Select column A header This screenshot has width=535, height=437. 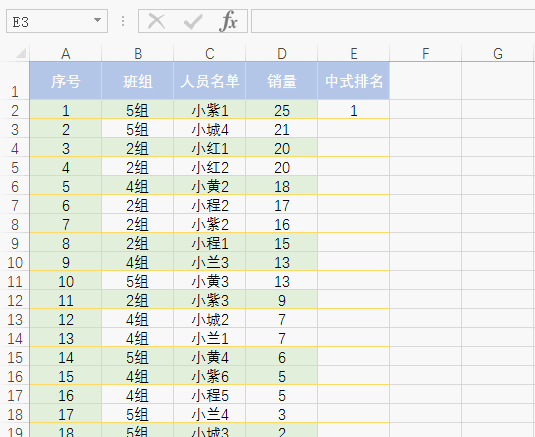click(66, 54)
